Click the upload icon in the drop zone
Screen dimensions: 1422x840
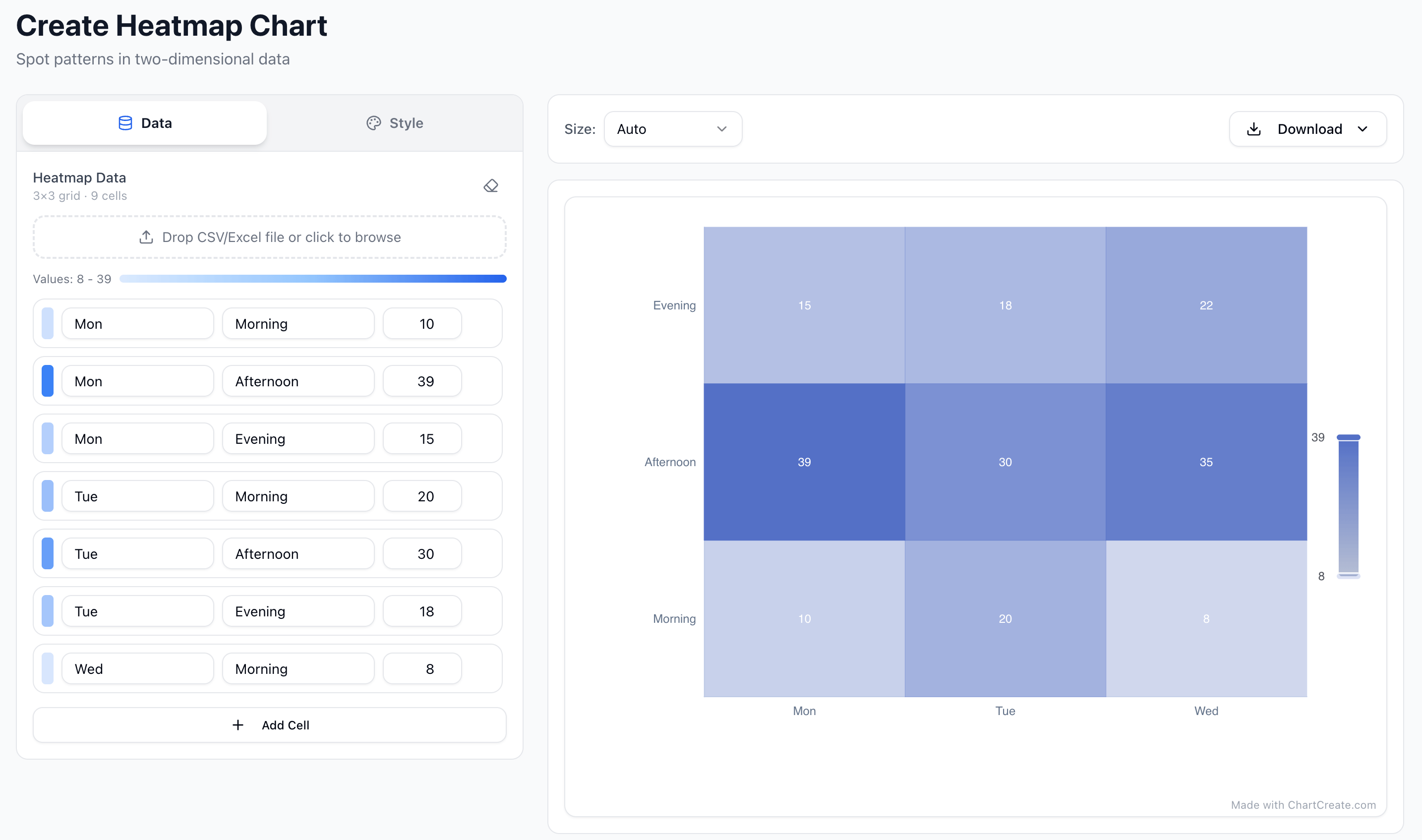(x=146, y=237)
